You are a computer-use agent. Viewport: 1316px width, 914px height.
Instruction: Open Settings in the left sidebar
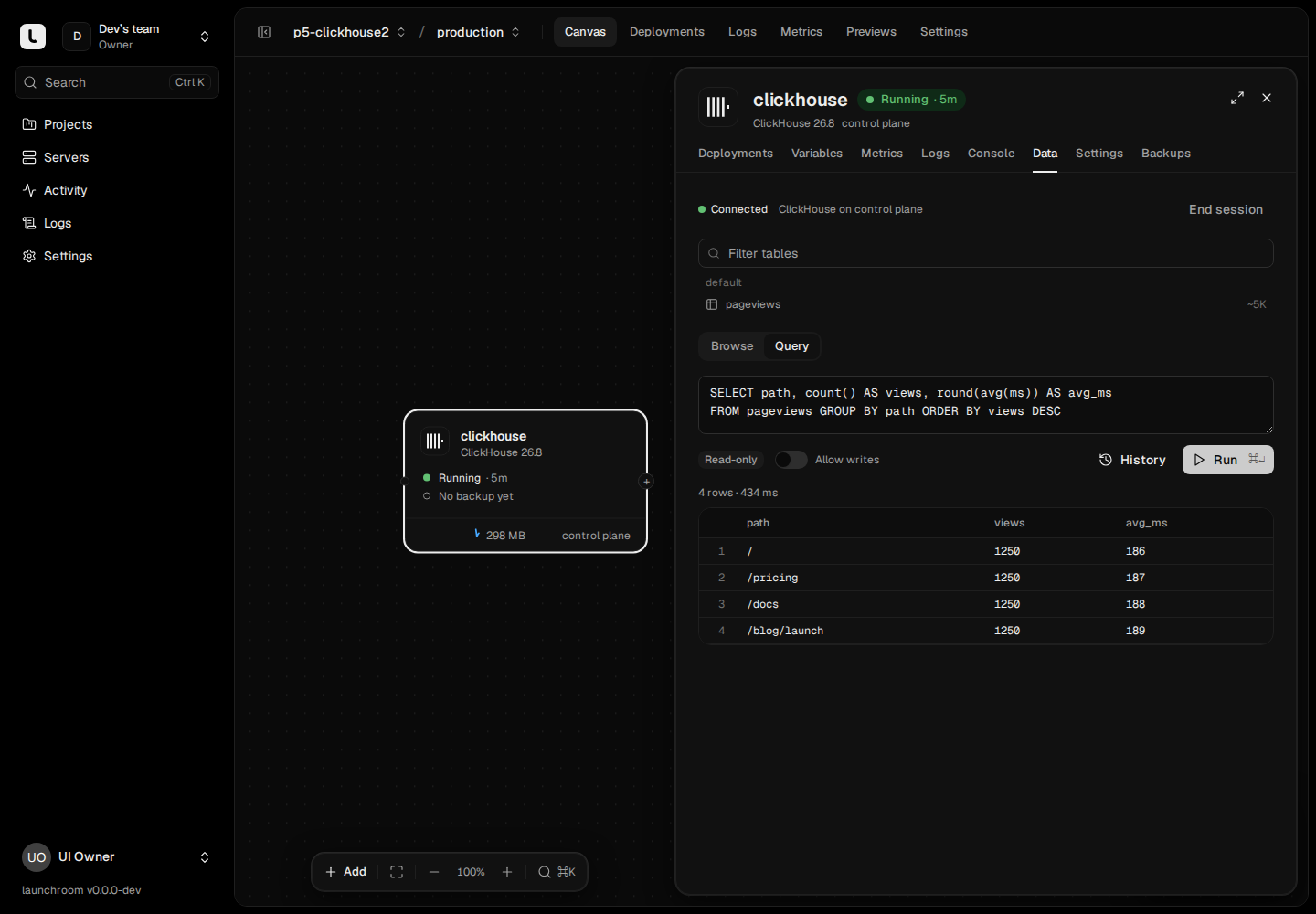point(117,256)
